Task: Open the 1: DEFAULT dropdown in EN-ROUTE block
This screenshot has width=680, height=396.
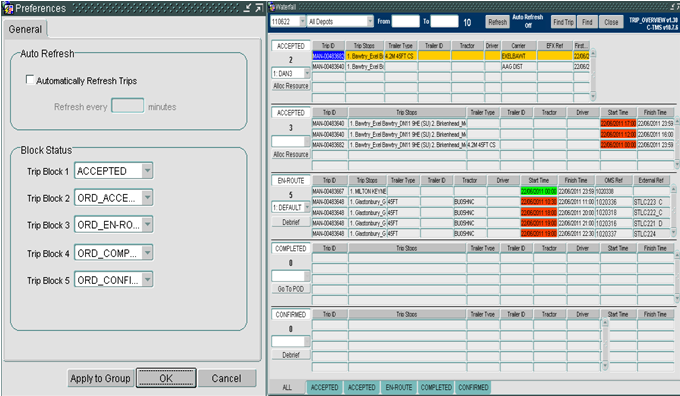Action: tap(307, 207)
